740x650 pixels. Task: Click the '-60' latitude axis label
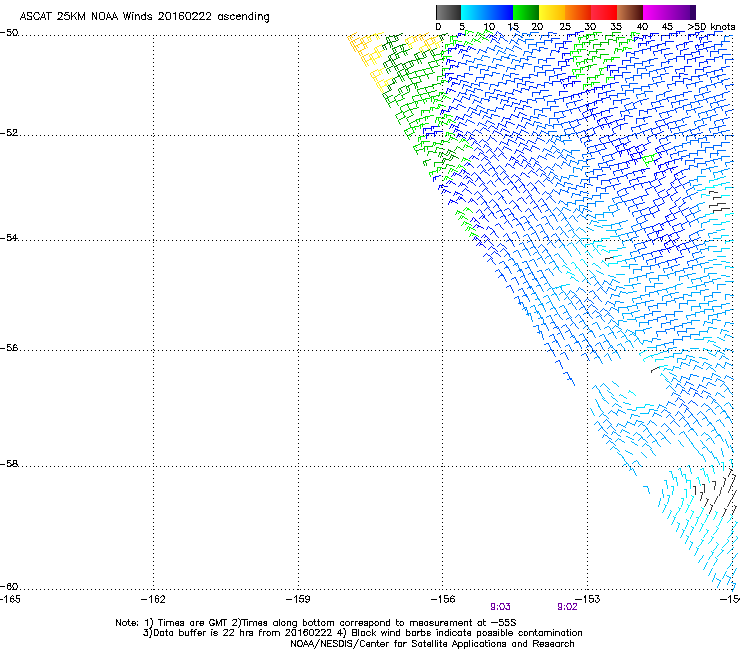click(x=9, y=586)
